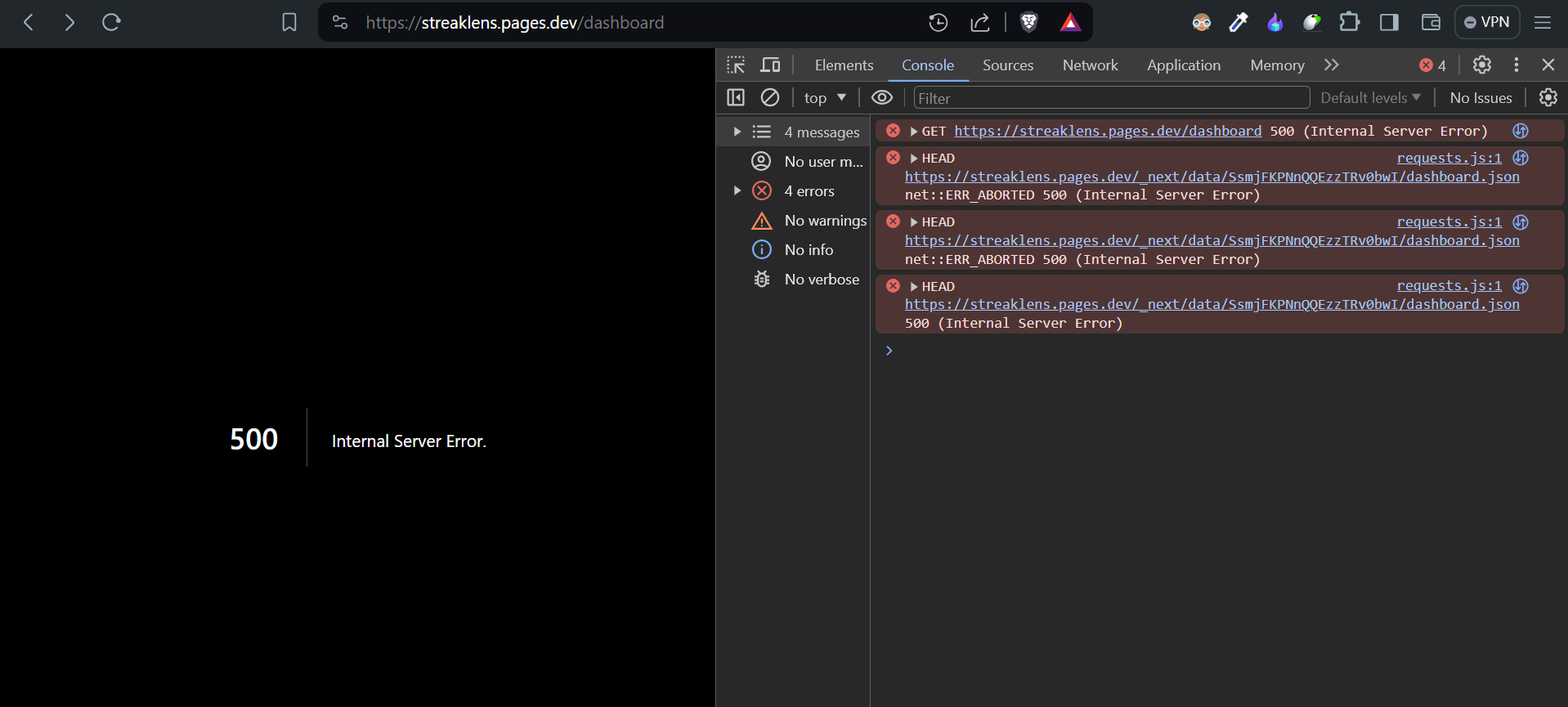Open the extensions puzzle menu
This screenshot has width=1568, height=707.
(1350, 22)
